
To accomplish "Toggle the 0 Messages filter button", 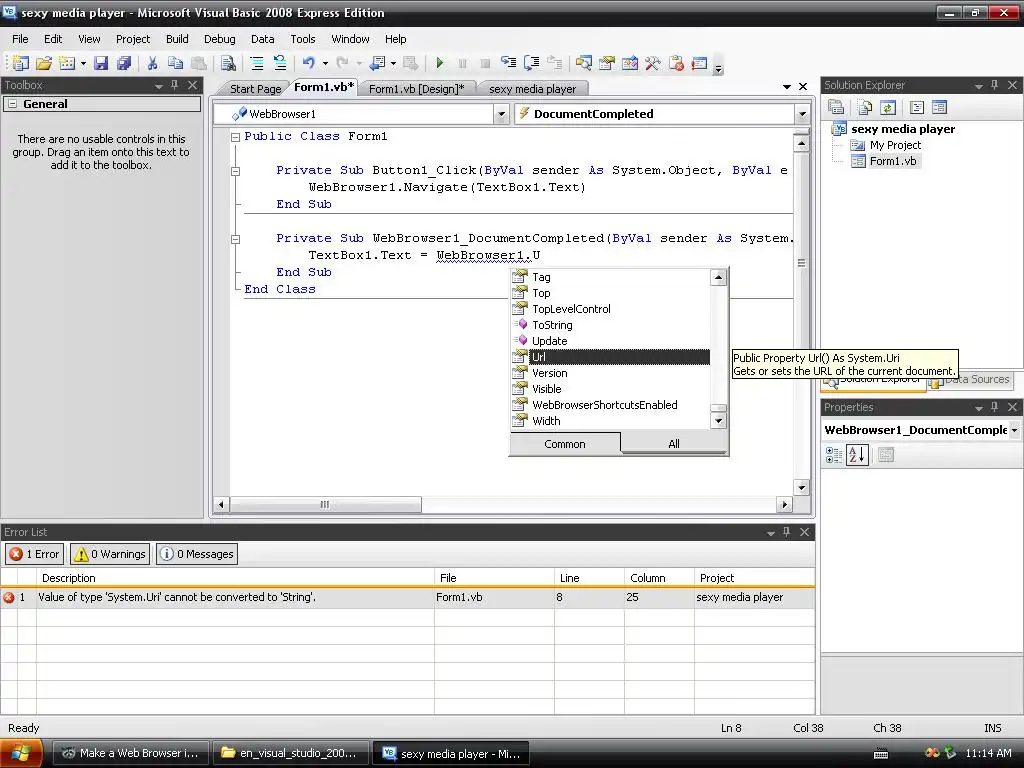I will (x=197, y=554).
